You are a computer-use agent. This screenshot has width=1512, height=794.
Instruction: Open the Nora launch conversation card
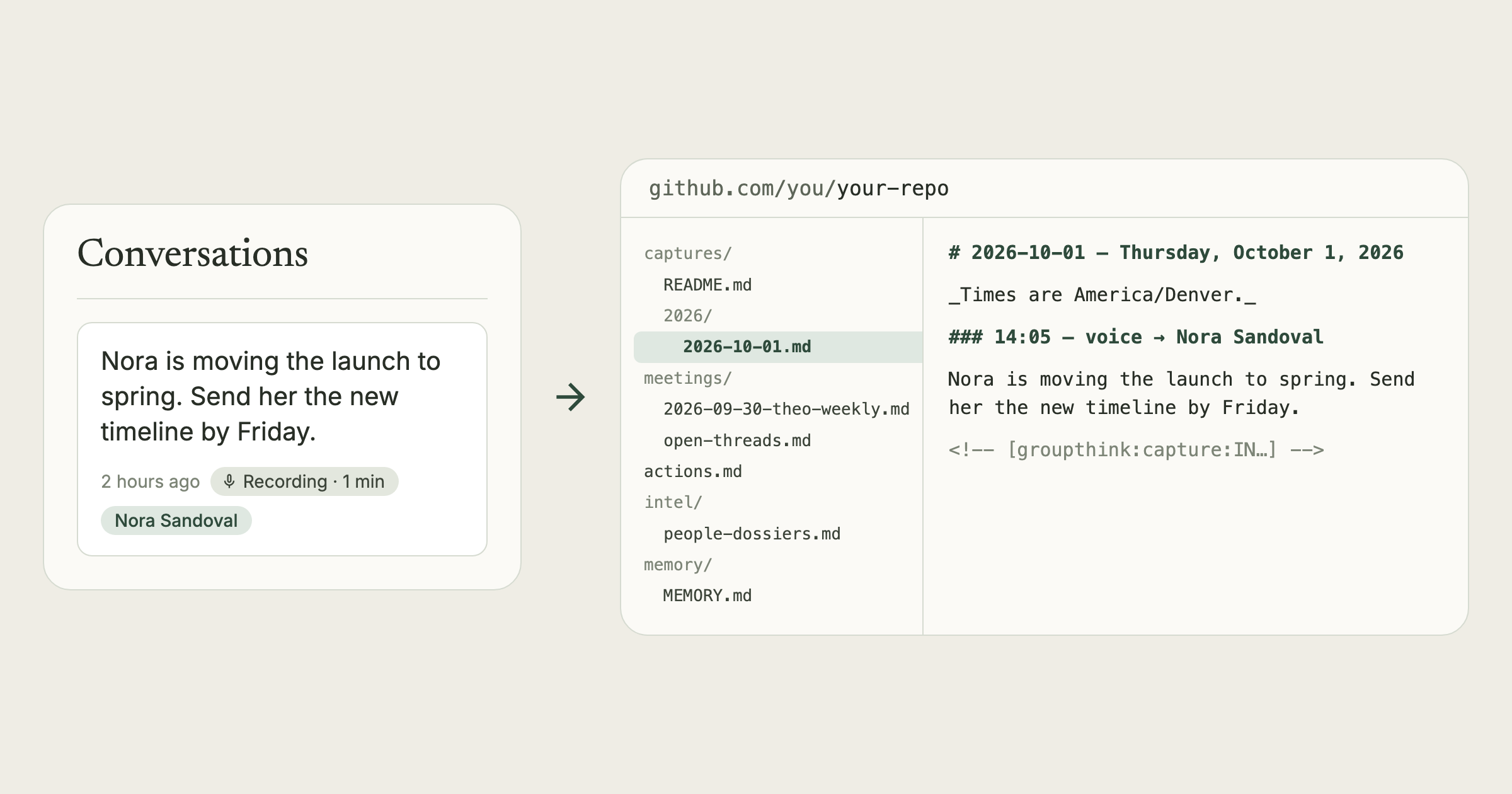click(x=282, y=439)
